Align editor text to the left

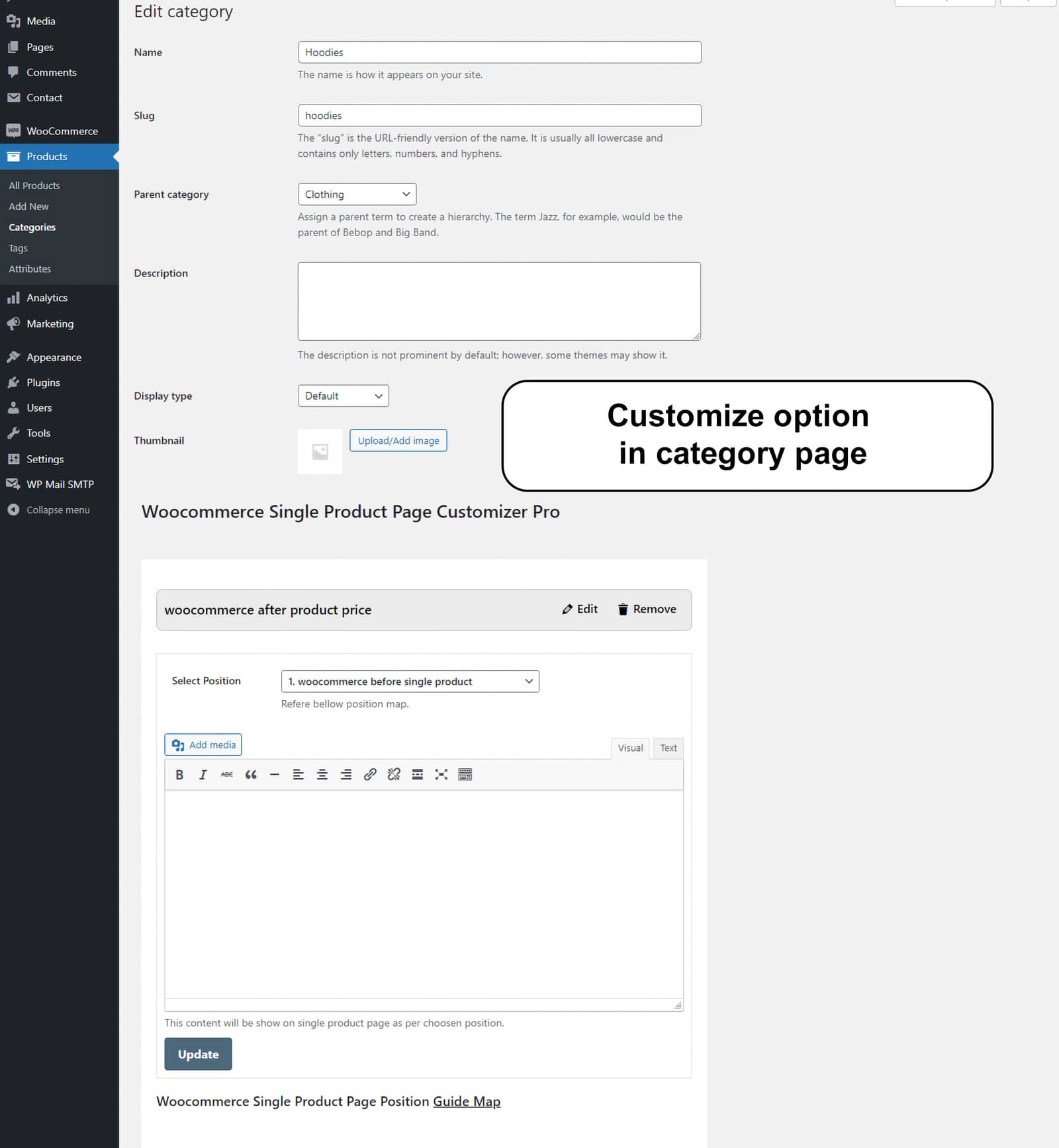pos(299,774)
